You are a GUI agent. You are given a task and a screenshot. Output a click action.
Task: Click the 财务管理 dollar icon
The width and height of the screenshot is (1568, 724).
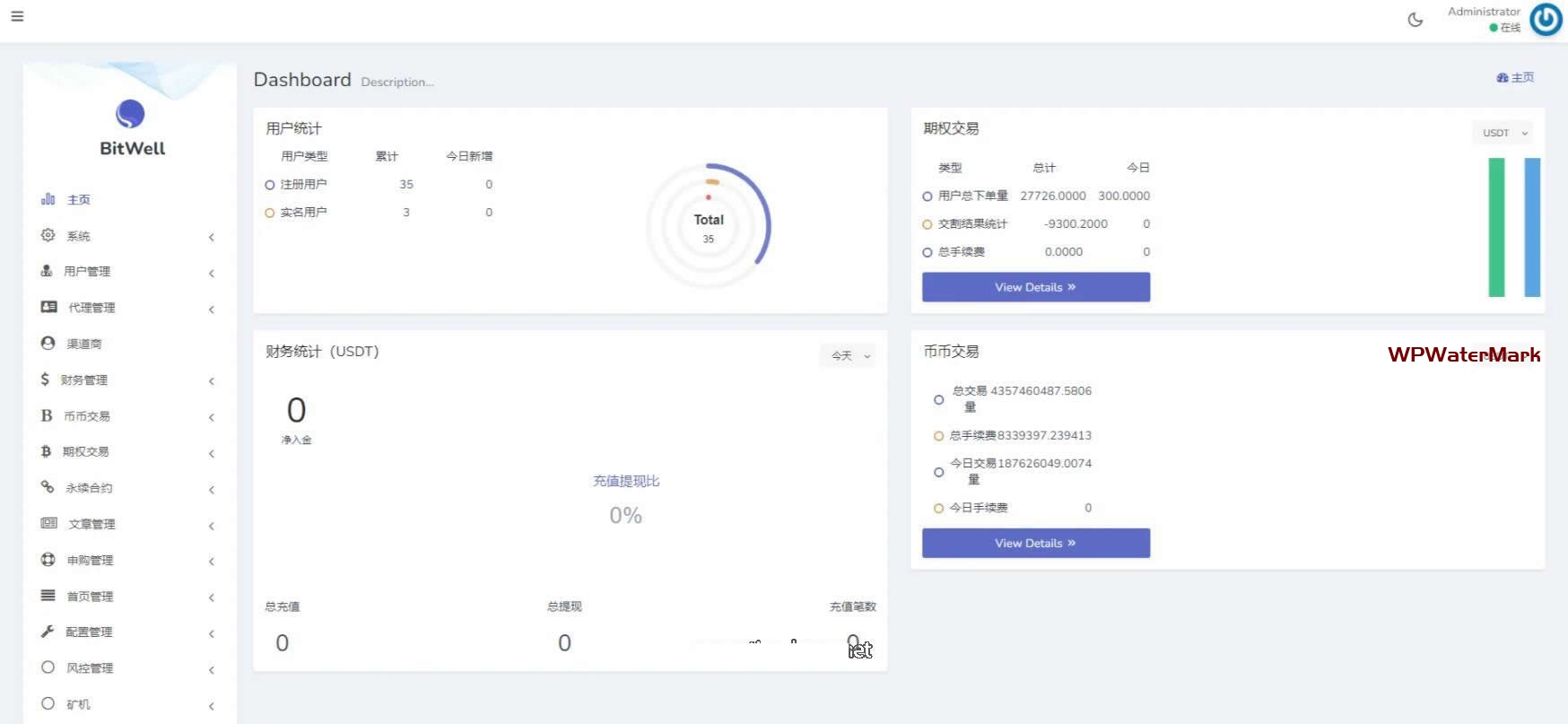point(45,379)
